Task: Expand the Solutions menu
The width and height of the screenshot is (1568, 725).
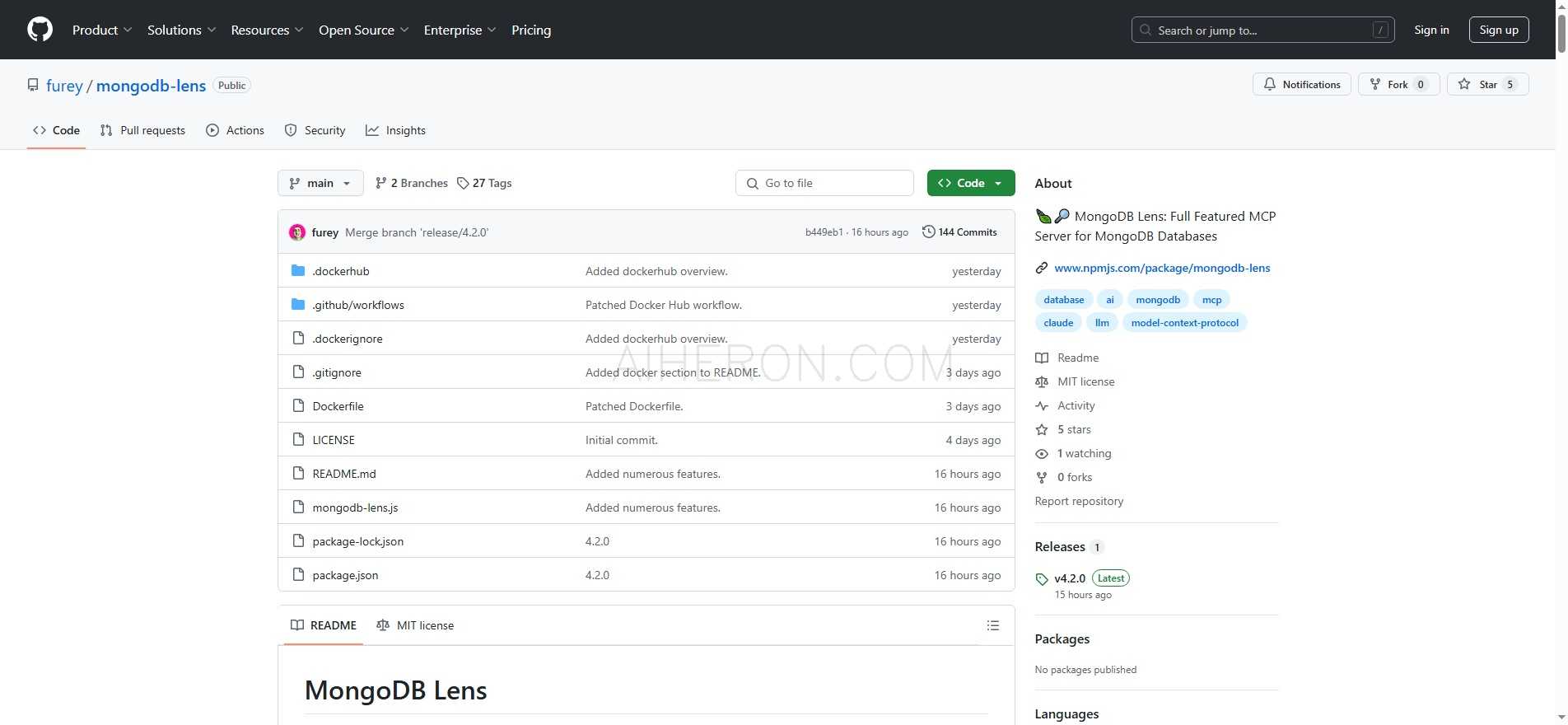Action: [x=181, y=30]
